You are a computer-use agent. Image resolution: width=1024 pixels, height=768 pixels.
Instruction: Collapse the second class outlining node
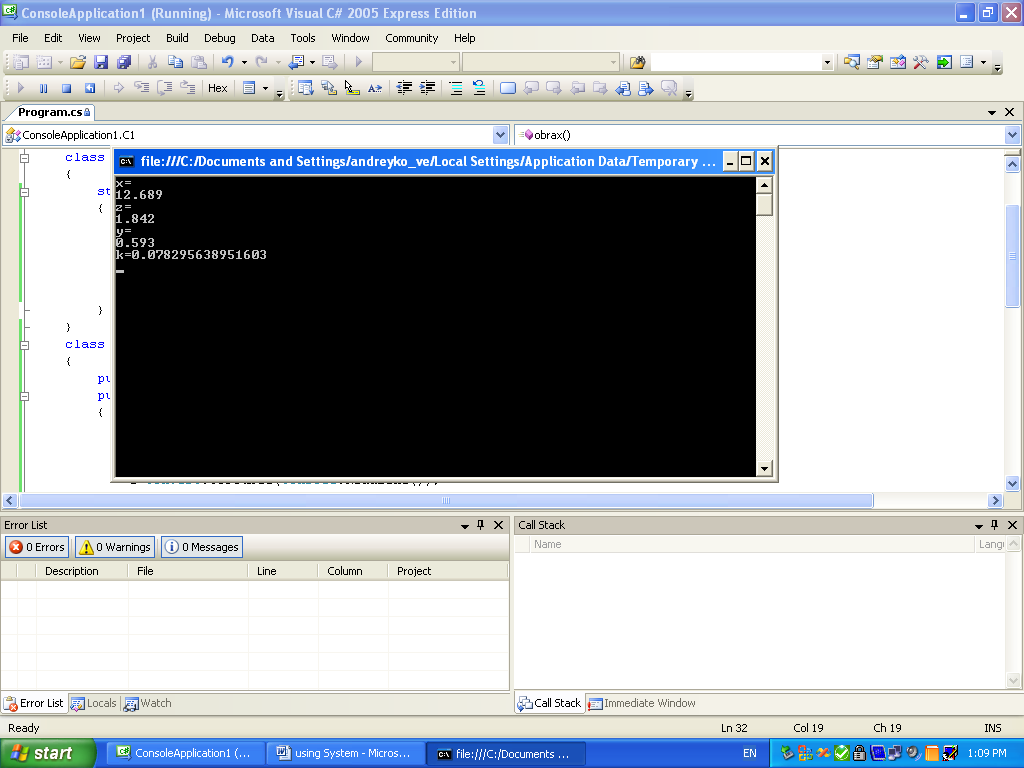(25, 345)
